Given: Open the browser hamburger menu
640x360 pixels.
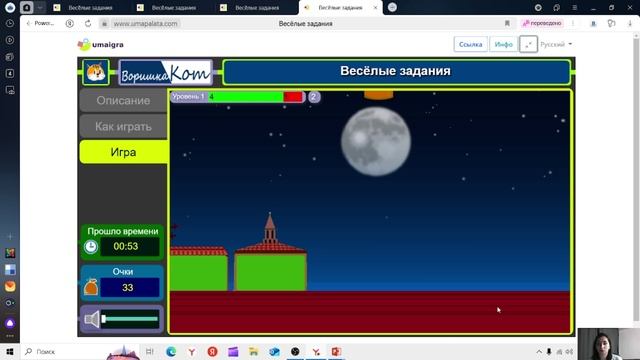Looking at the screenshot, I should pyautogui.click(x=574, y=7).
